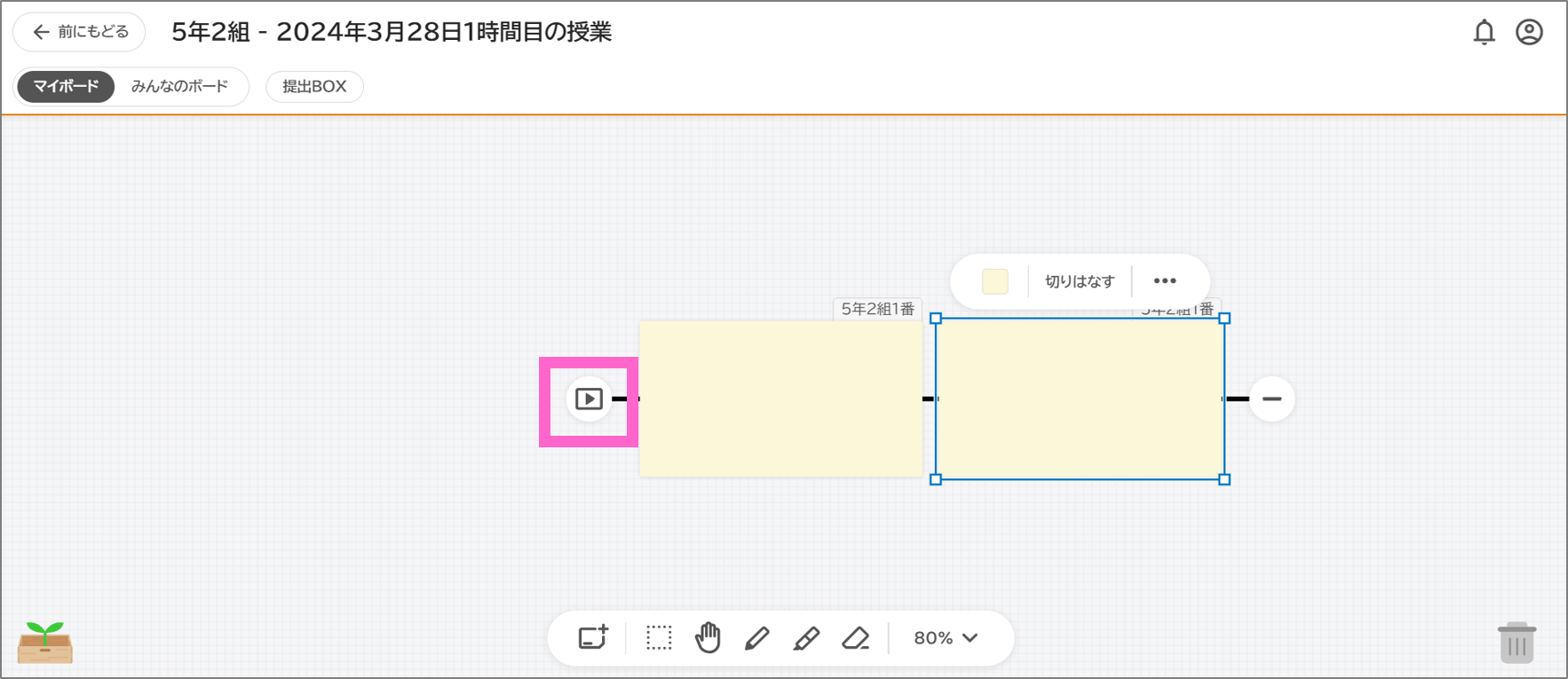Select the left yellow card

(781, 399)
